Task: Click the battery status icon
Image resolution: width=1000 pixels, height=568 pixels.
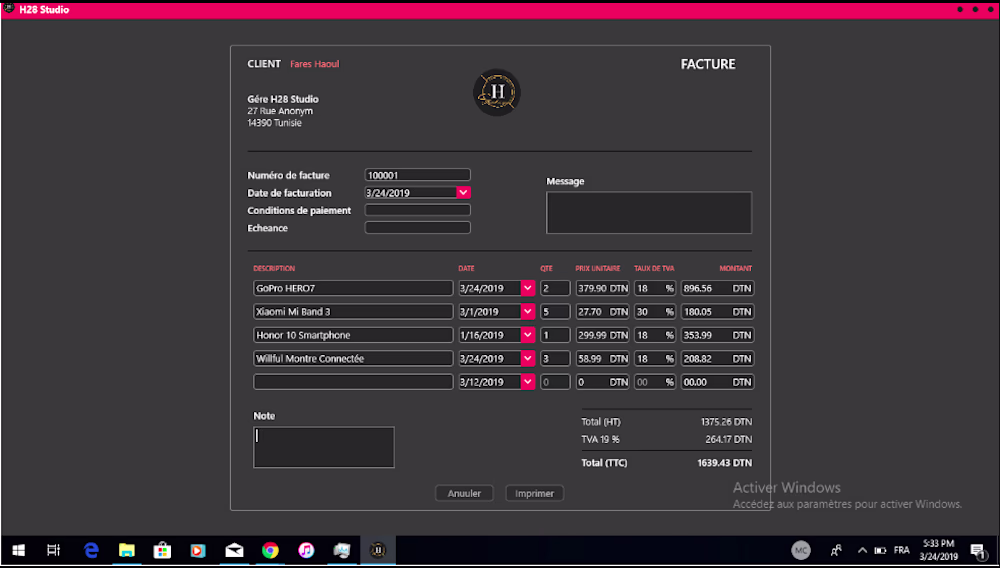Action: 880,550
